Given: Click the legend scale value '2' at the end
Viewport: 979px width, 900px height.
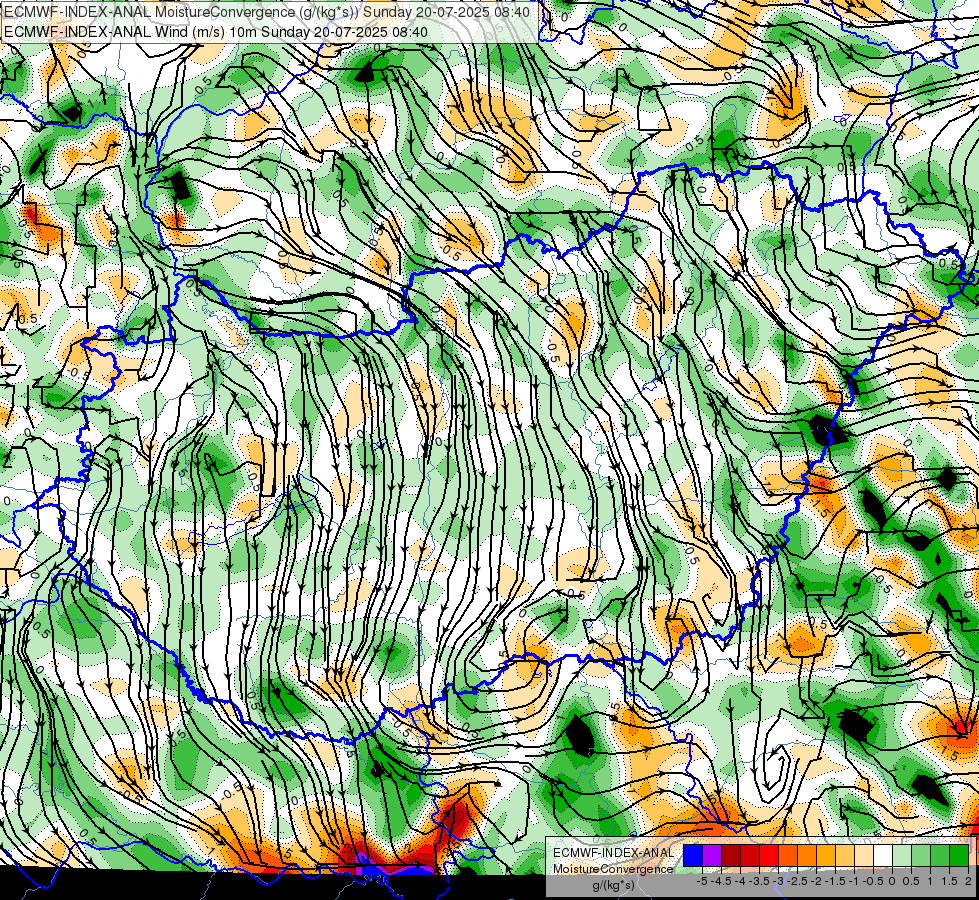Looking at the screenshot, I should 968,881.
